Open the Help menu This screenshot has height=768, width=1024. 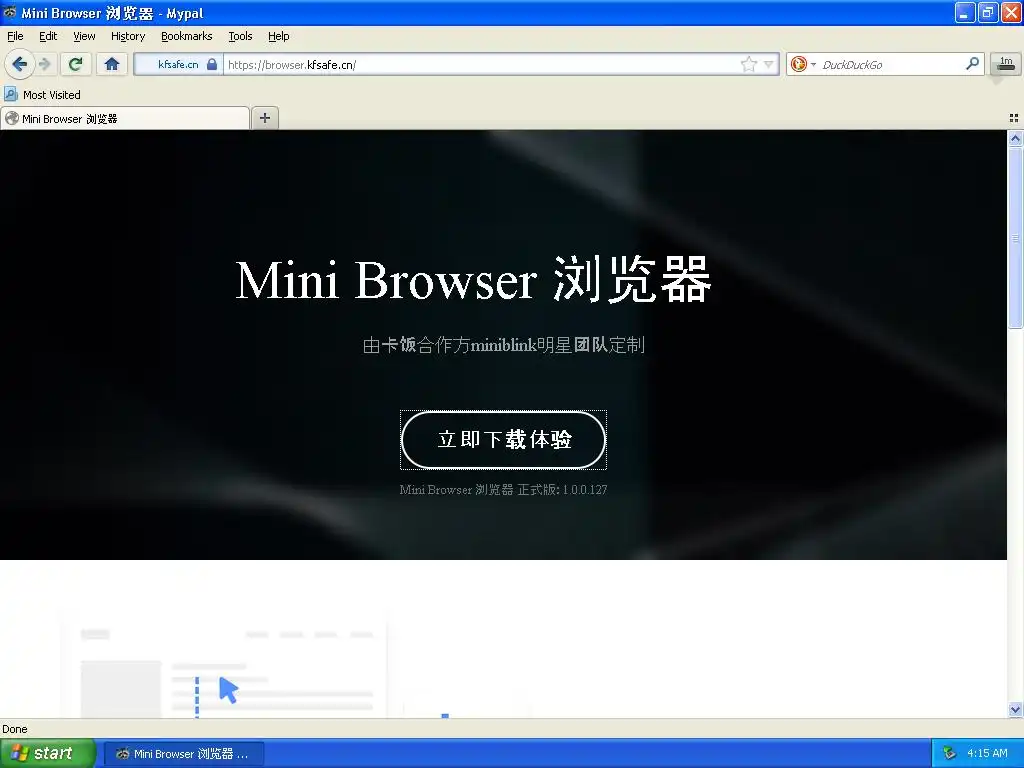pos(278,36)
